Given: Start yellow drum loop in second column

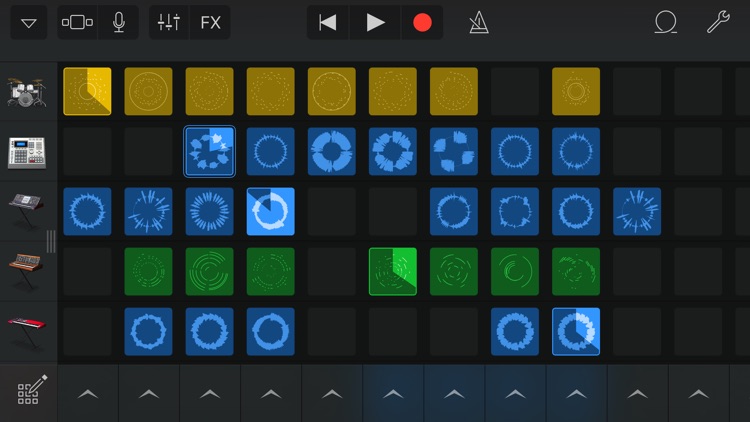Looking at the screenshot, I should [x=148, y=91].
